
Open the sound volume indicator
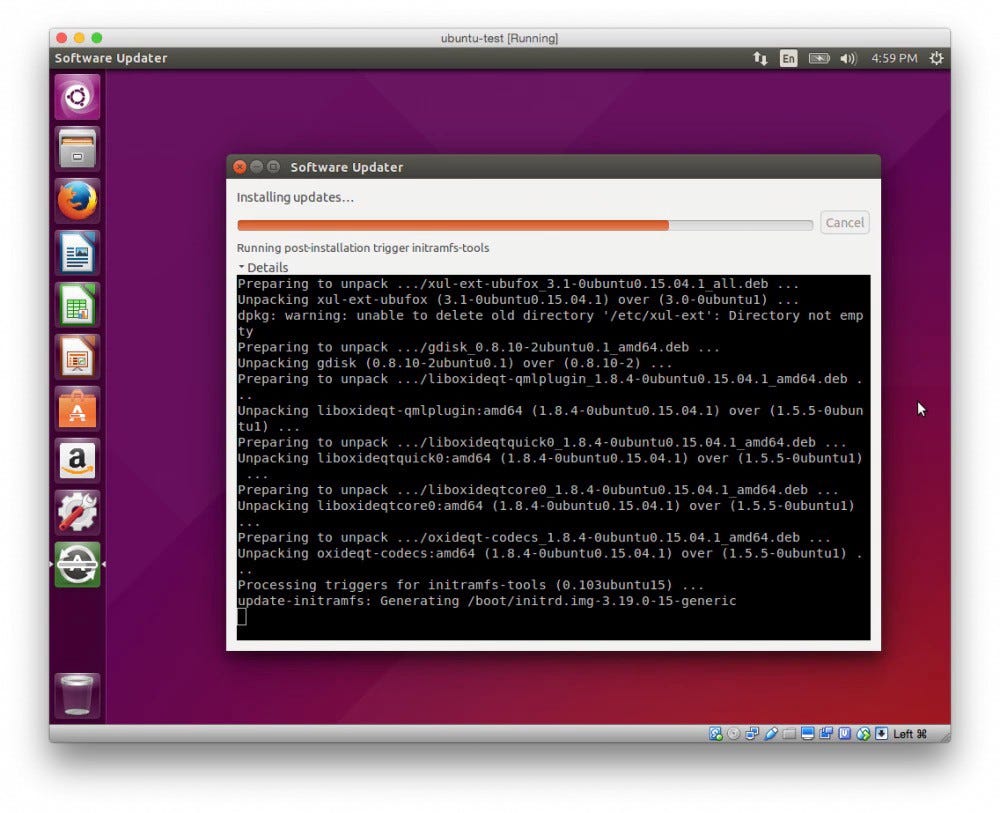[848, 59]
